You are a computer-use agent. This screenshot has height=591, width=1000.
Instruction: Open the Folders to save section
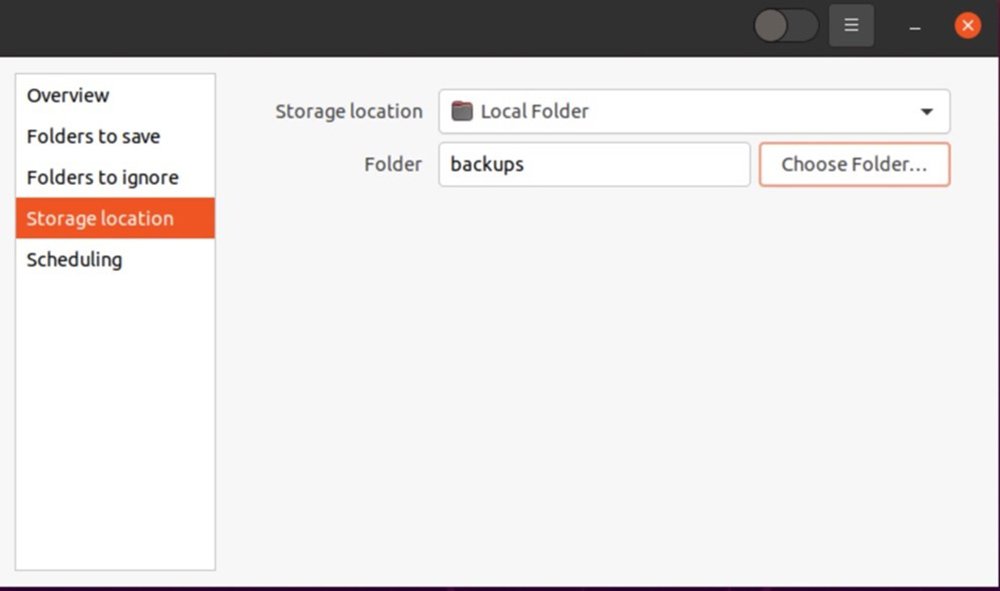point(93,137)
